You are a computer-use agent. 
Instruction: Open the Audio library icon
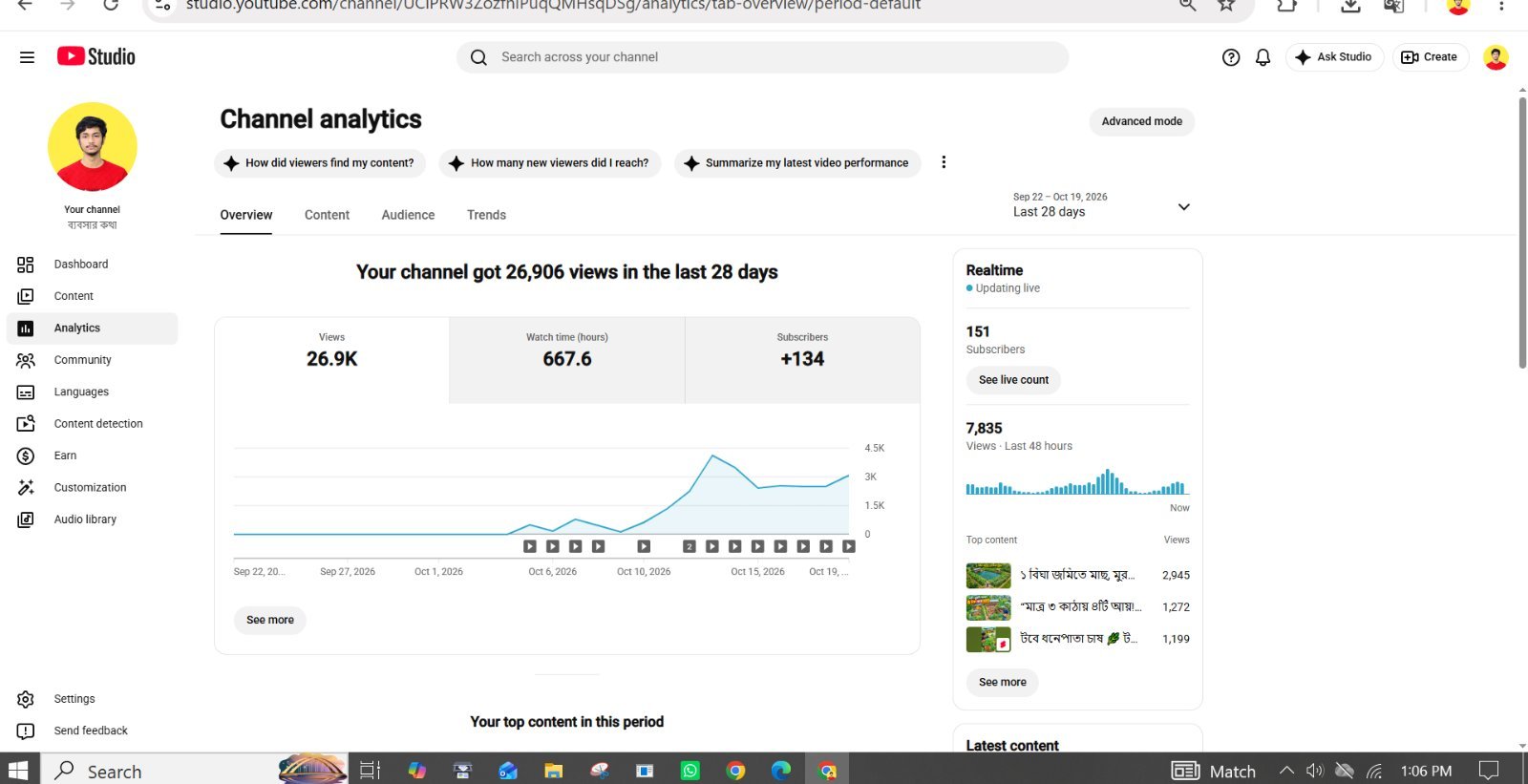pos(26,519)
